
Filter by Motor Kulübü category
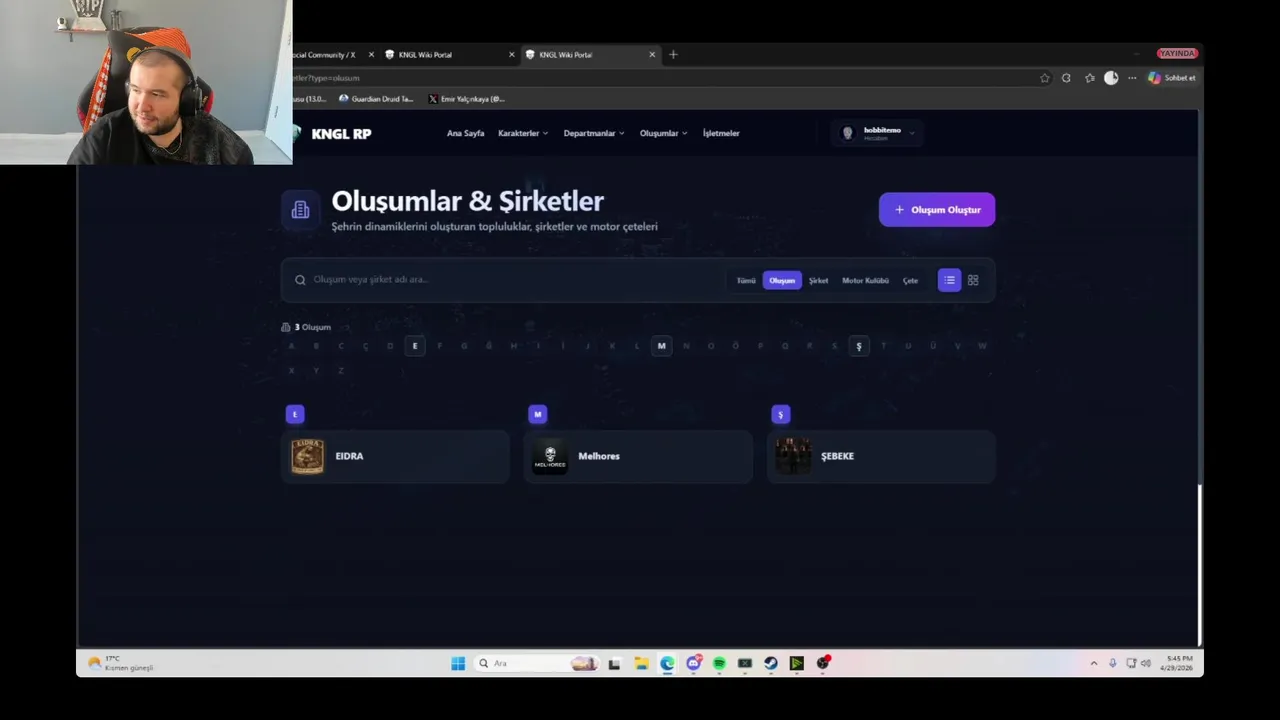[865, 281]
